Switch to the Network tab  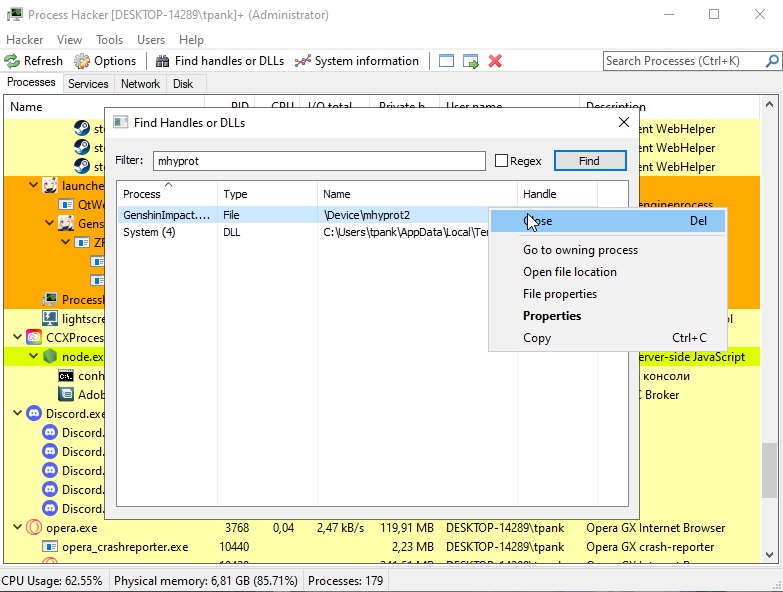click(x=140, y=84)
